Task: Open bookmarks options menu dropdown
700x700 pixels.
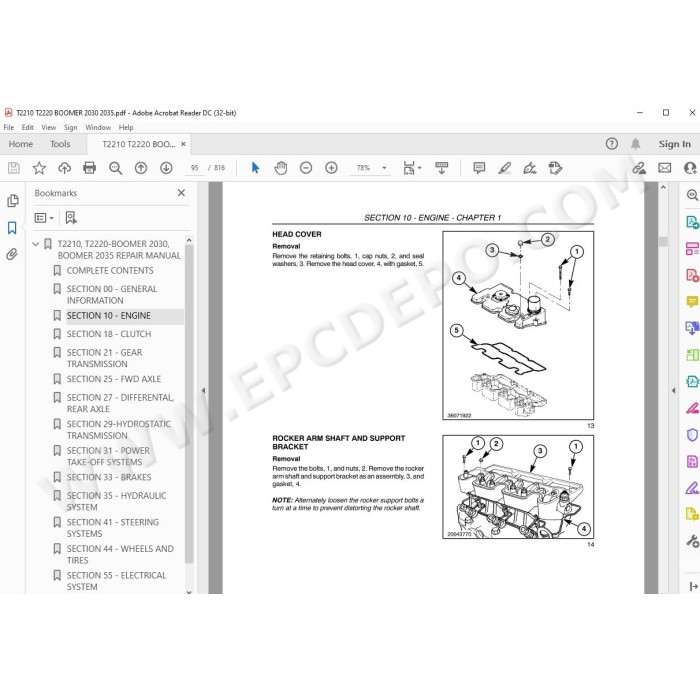Action: 44,218
